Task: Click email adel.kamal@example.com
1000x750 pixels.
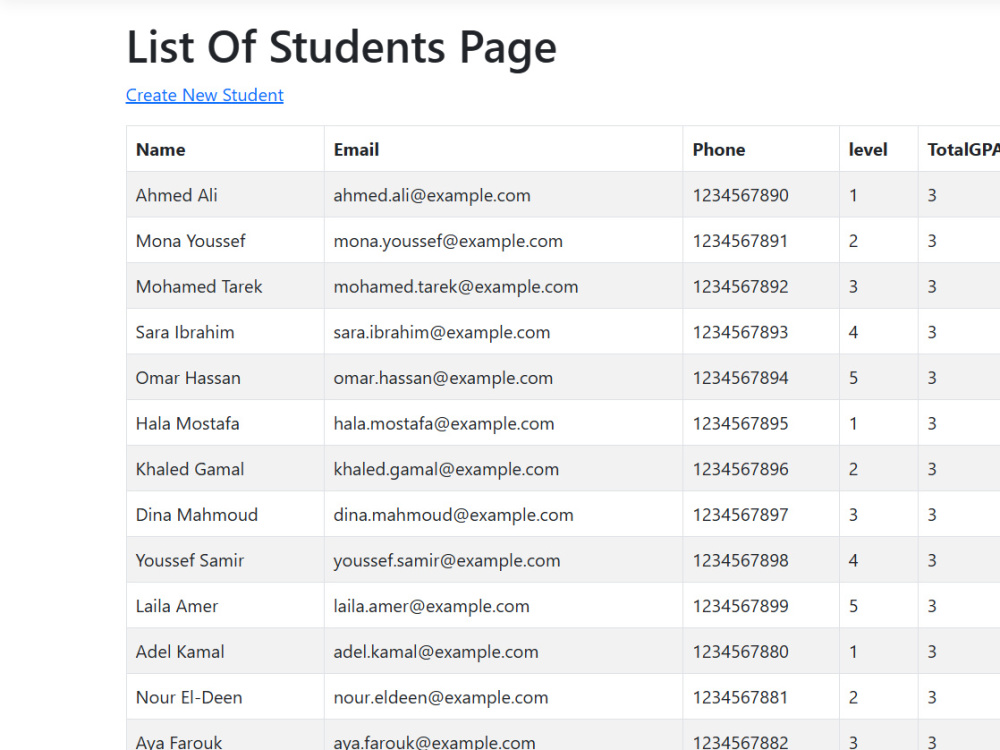Action: [436, 652]
